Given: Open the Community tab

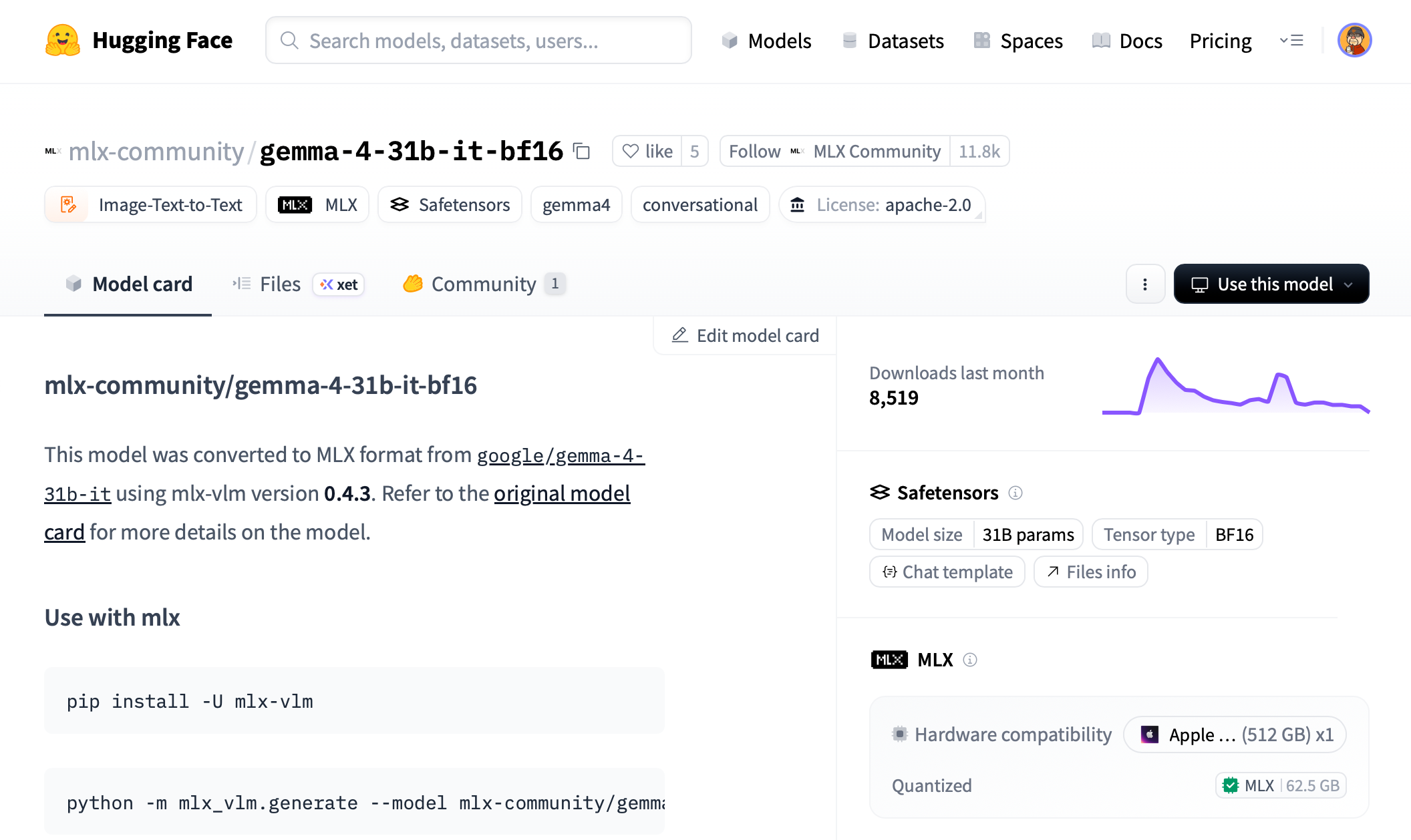Looking at the screenshot, I should tap(483, 284).
